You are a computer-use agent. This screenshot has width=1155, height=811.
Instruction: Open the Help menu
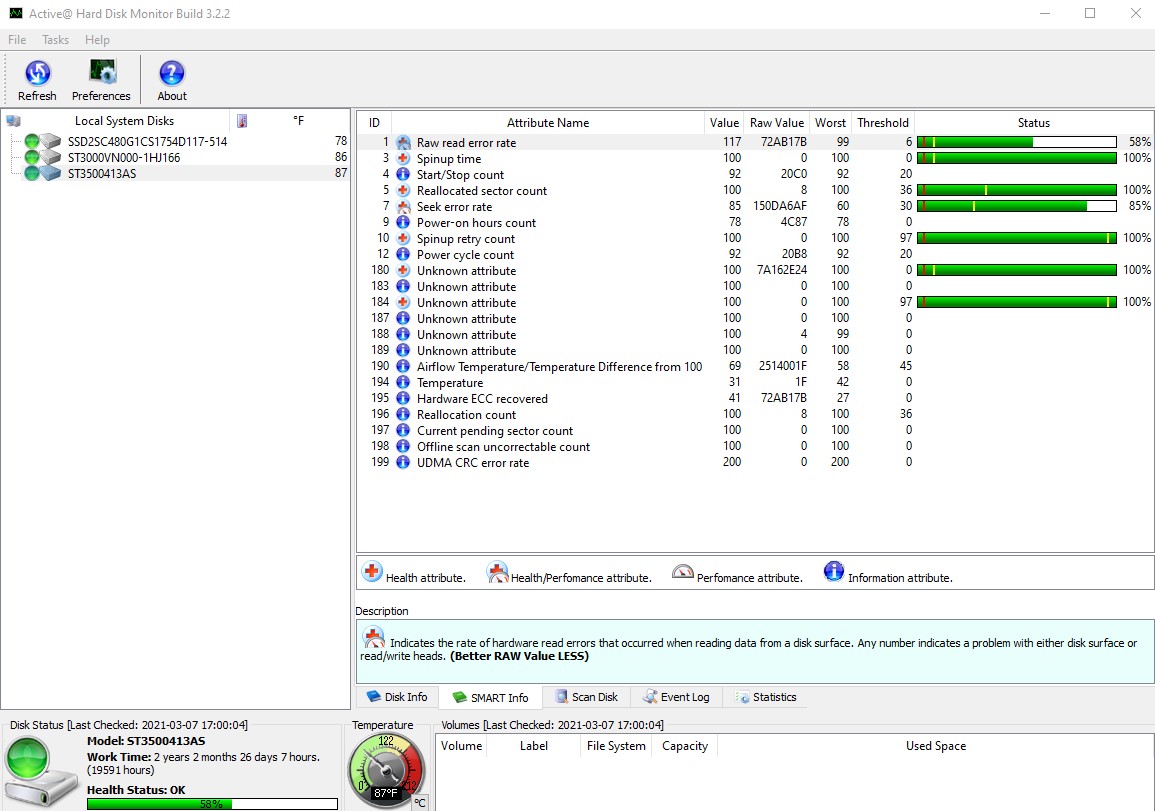(x=97, y=40)
